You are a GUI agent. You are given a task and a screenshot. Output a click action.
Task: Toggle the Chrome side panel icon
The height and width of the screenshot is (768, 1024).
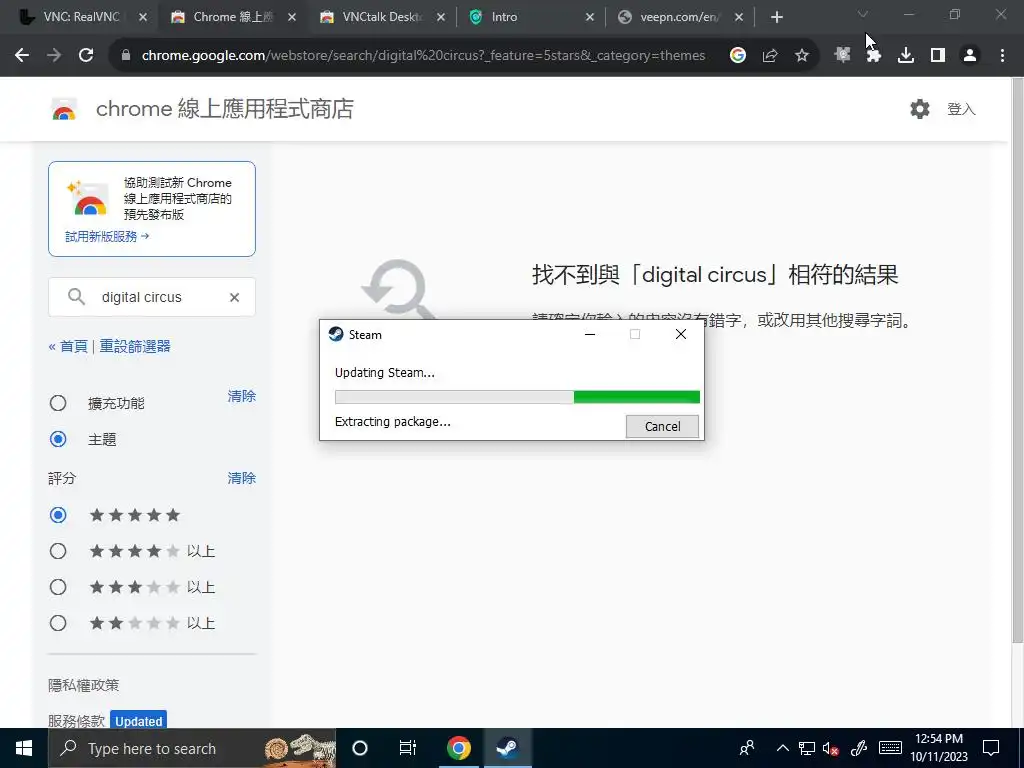[938, 56]
